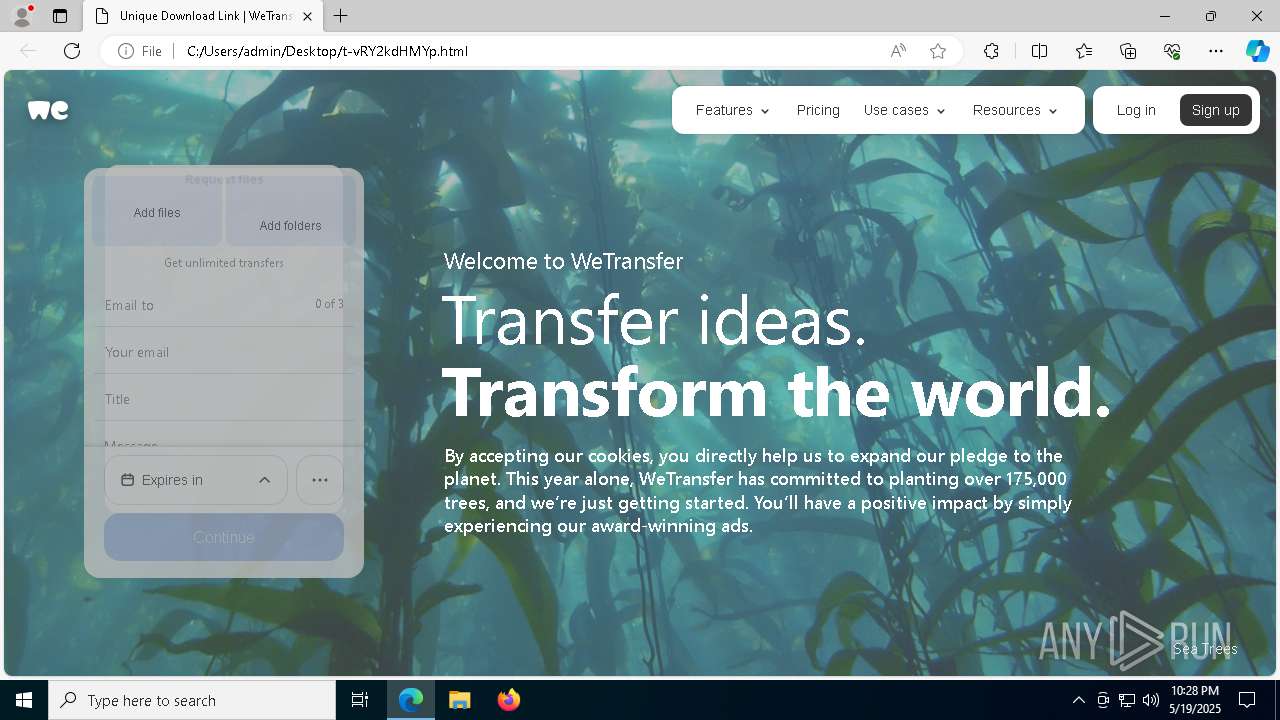Focus the Title field
Viewport: 1280px width, 720px height.
224,399
